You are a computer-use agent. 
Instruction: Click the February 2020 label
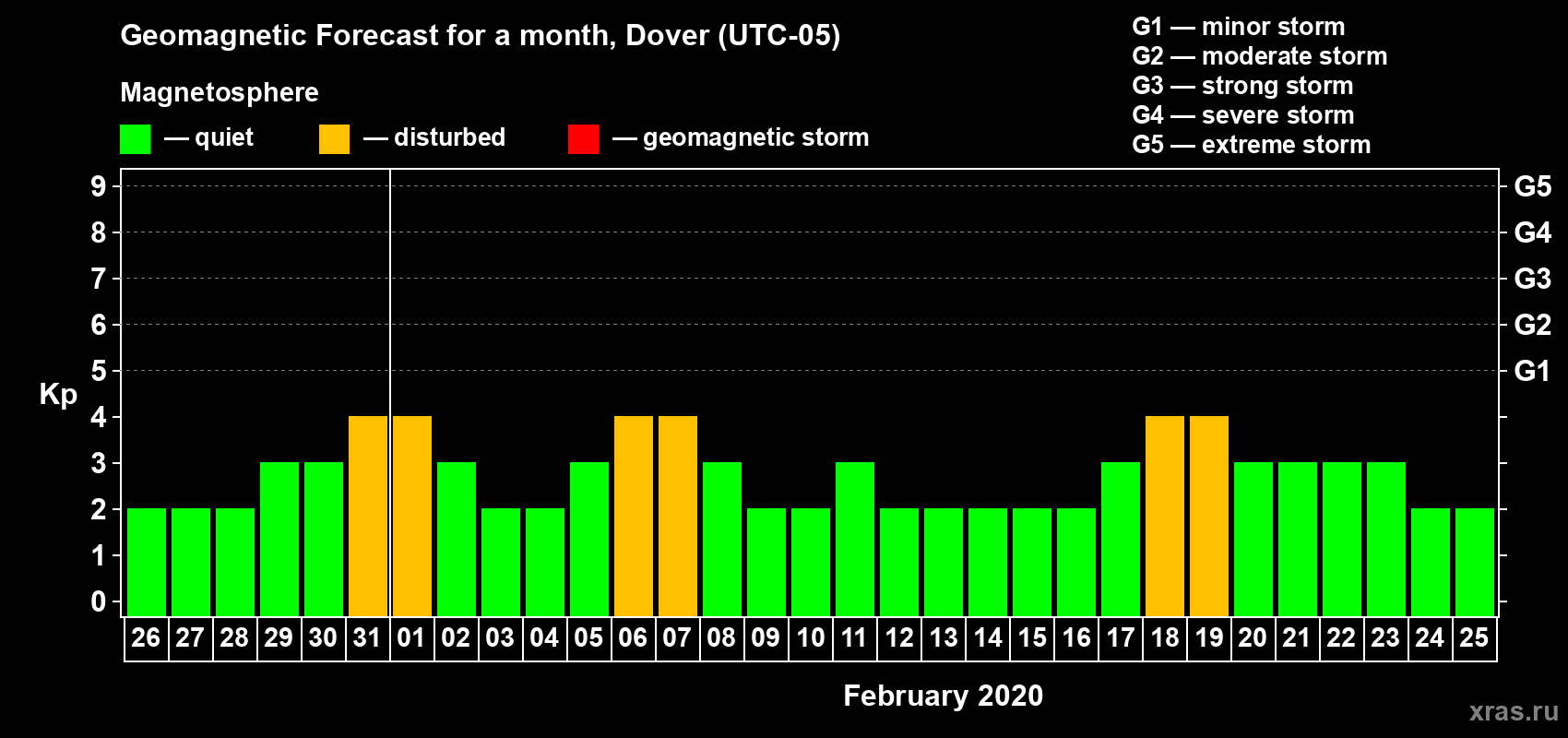tap(943, 696)
